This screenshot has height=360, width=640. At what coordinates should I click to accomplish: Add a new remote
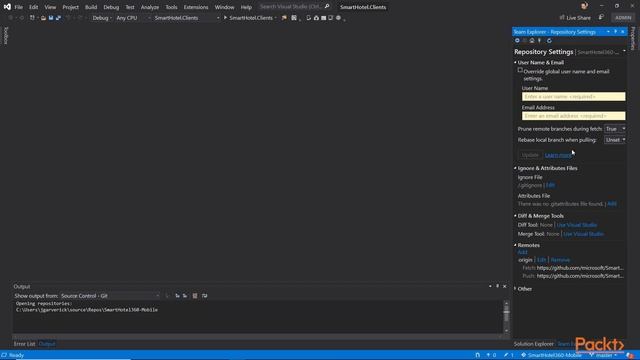pyautogui.click(x=522, y=252)
